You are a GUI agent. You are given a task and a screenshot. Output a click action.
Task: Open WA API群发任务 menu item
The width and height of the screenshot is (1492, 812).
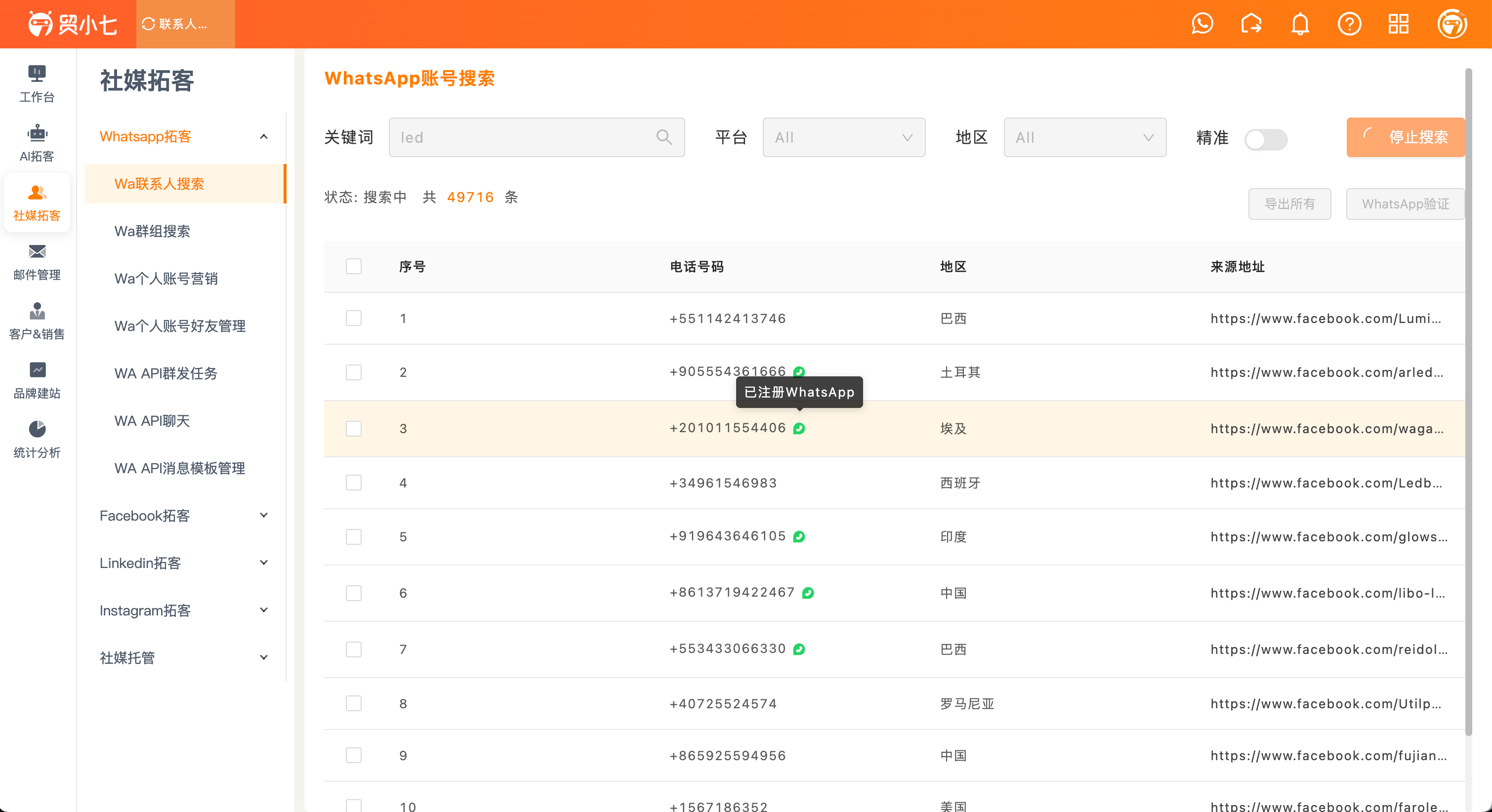tap(185, 373)
